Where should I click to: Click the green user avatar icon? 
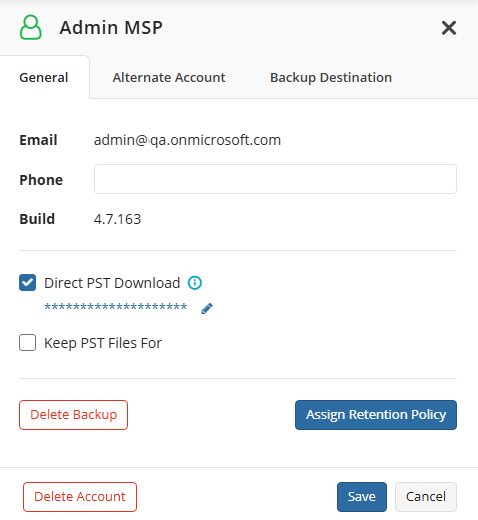pos(31,27)
